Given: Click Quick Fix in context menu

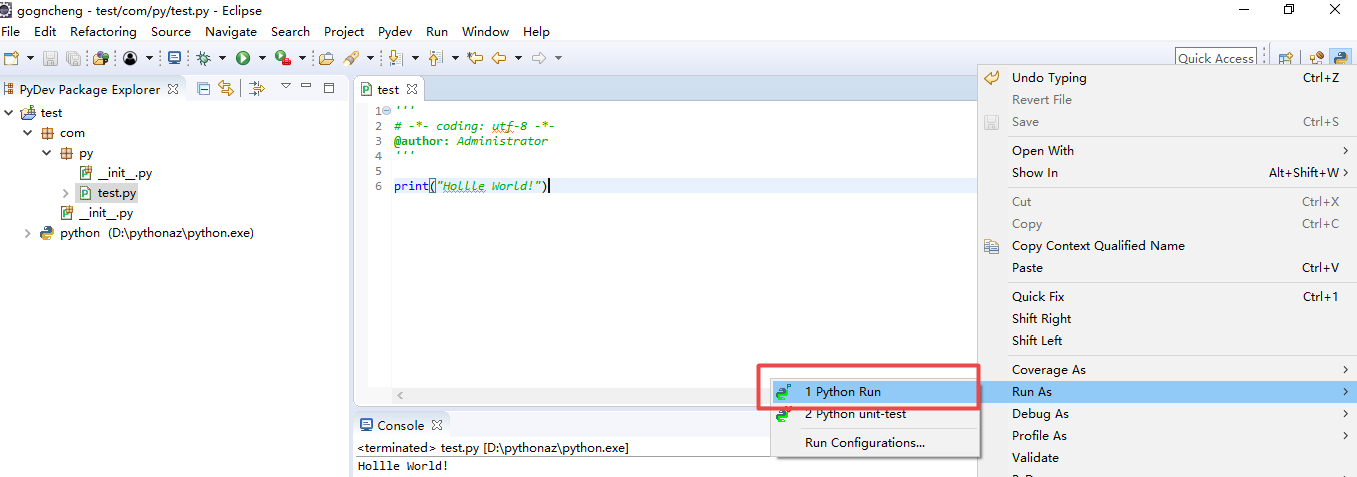Looking at the screenshot, I should 1167,296.
